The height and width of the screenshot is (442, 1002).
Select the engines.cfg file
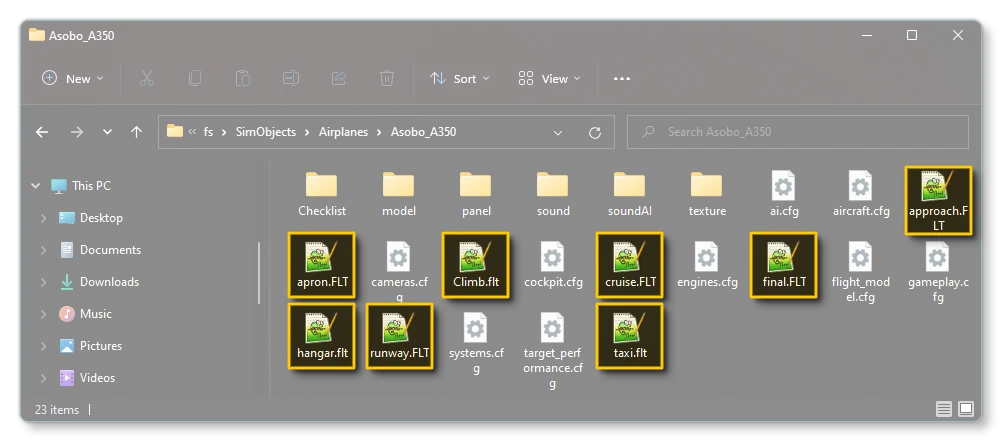[x=707, y=264]
